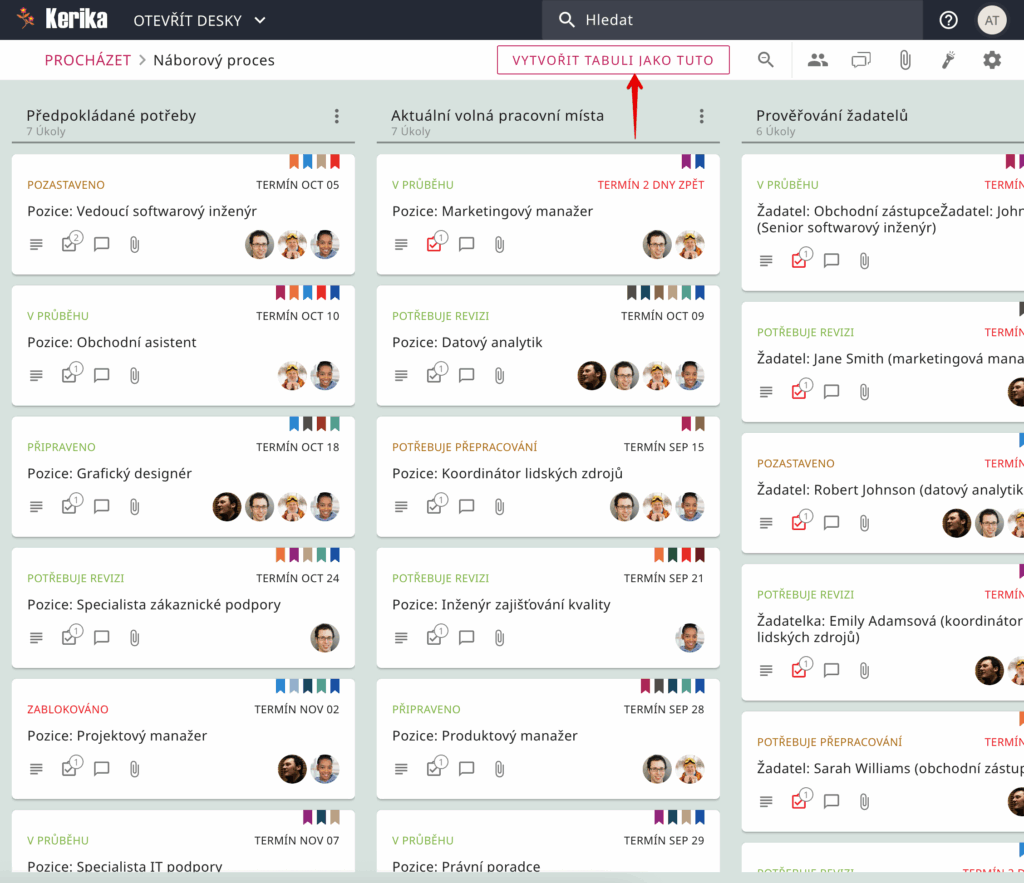Image resolution: width=1024 pixels, height=883 pixels.
Task: Open the board chat icon
Action: 861,60
